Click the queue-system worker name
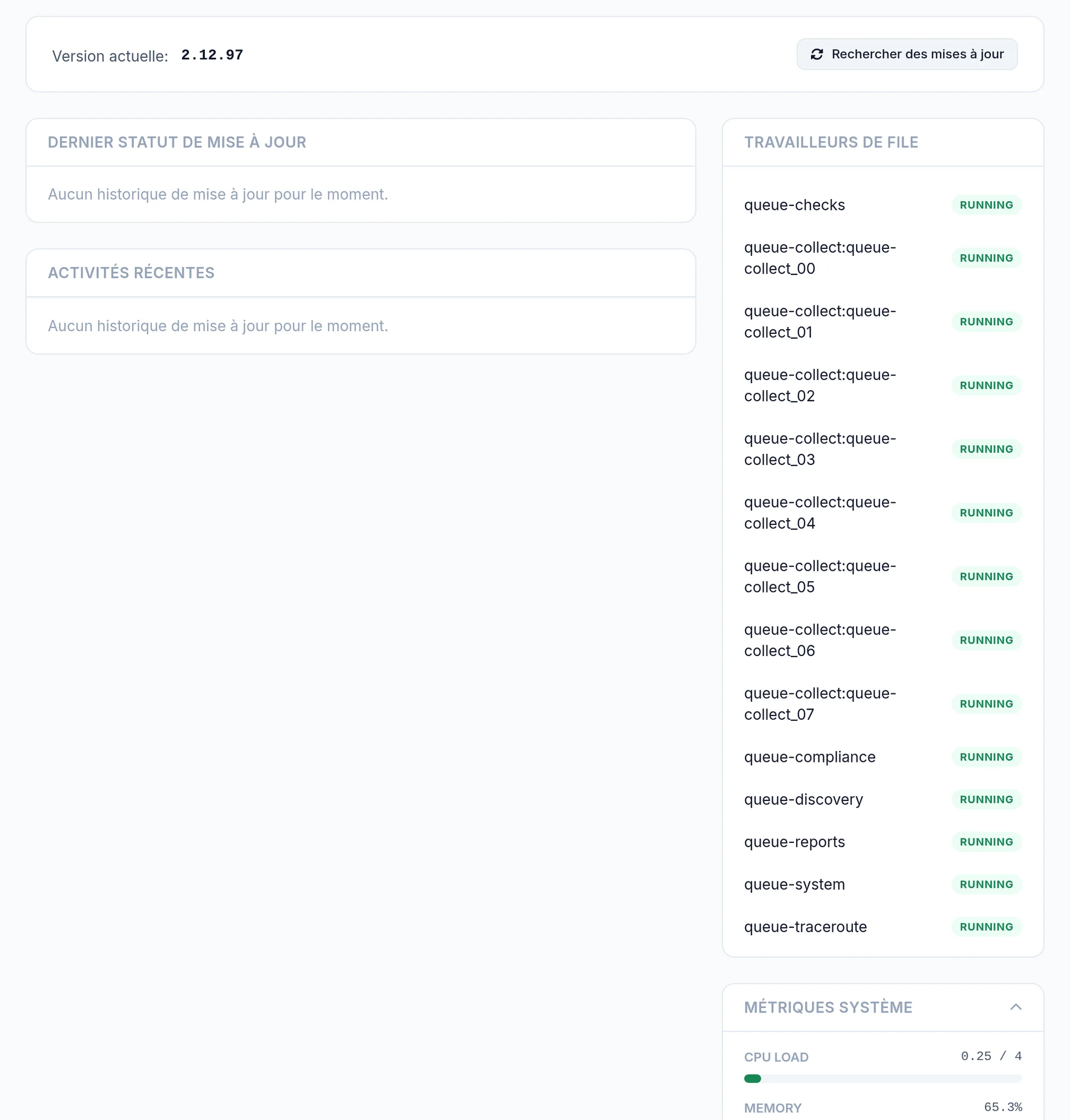Screen dimensions: 1070x1120 794,885
